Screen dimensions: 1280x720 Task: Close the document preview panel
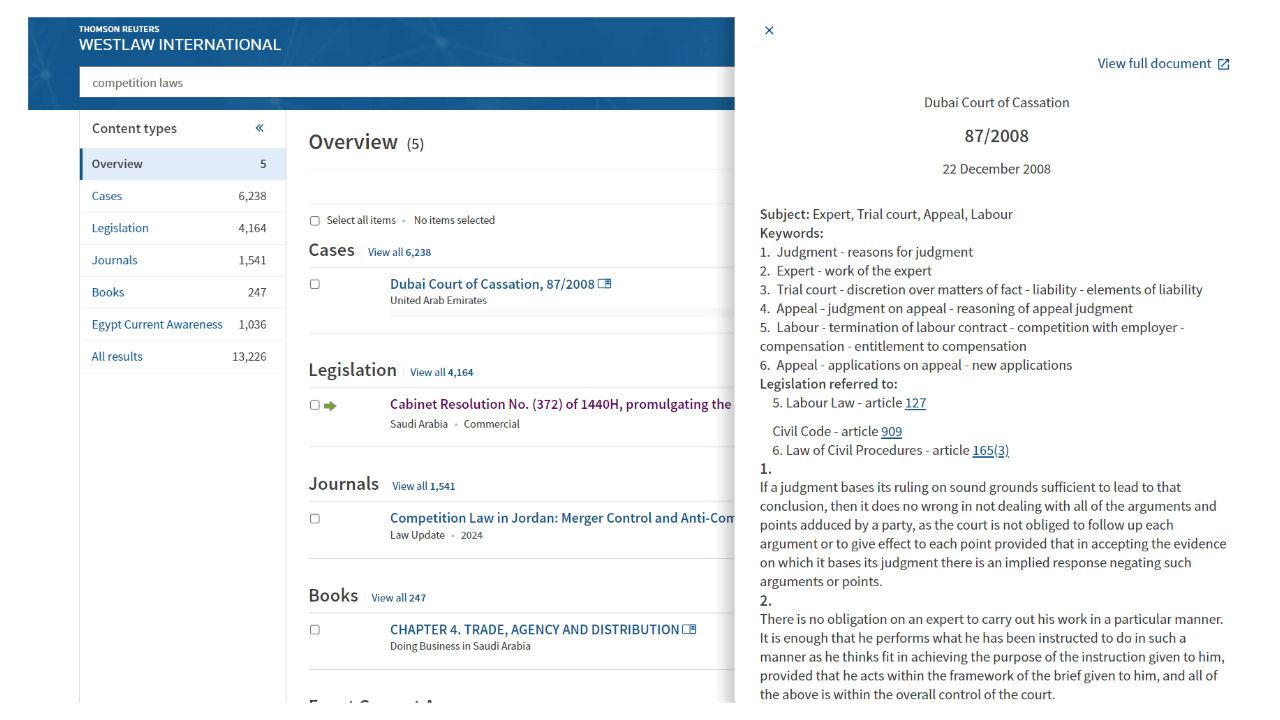769,30
